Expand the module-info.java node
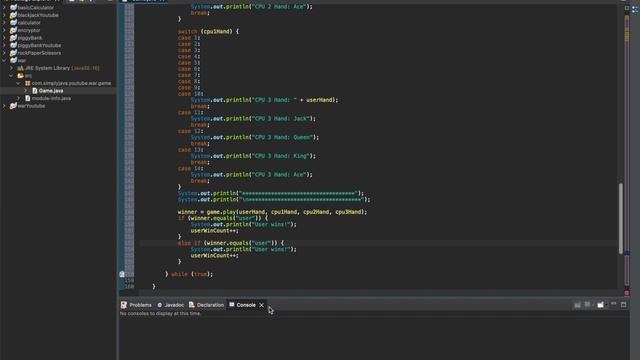Screen dimensions: 640x360 coord(18,98)
